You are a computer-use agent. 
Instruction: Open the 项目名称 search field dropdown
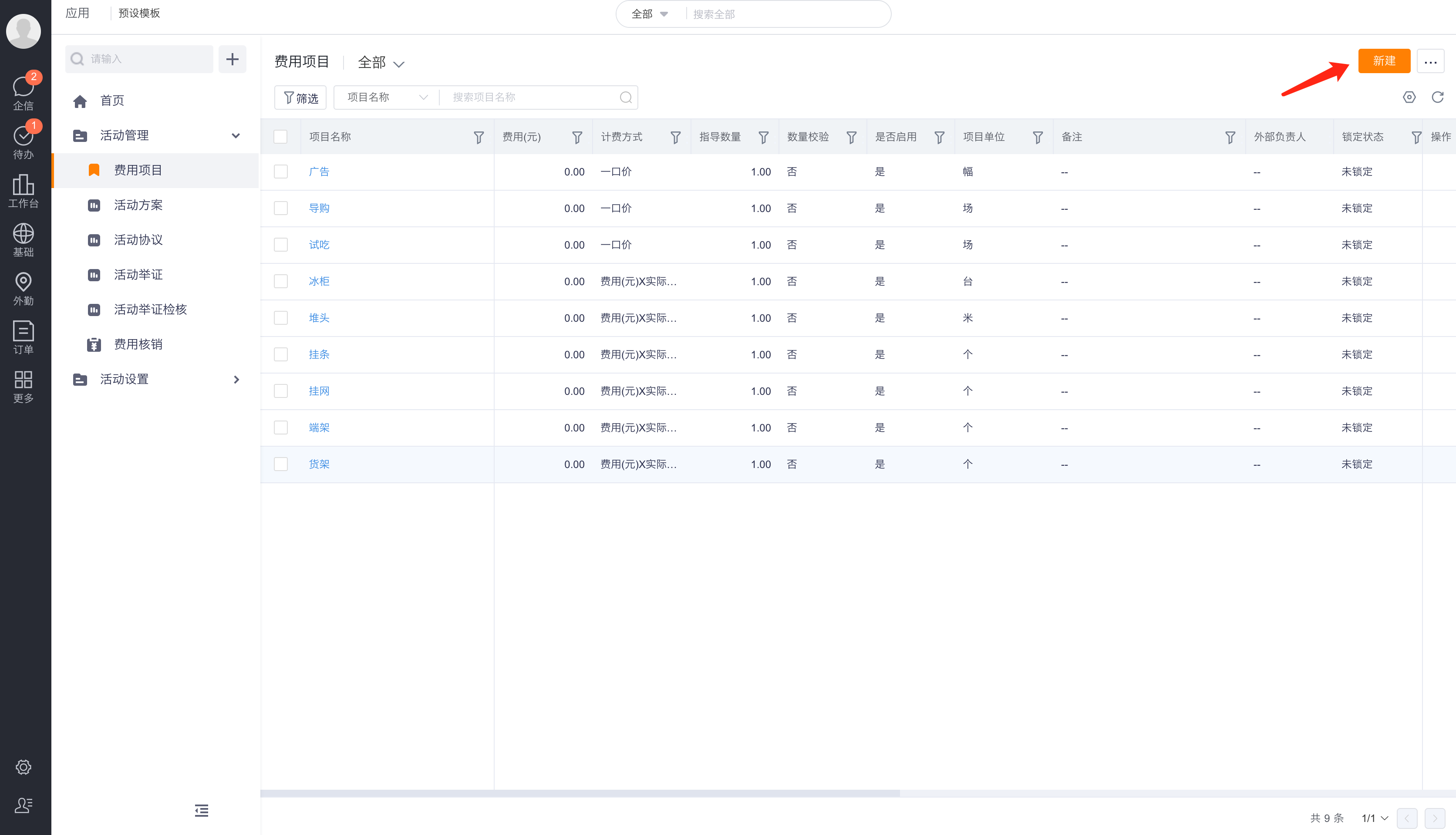click(x=387, y=98)
